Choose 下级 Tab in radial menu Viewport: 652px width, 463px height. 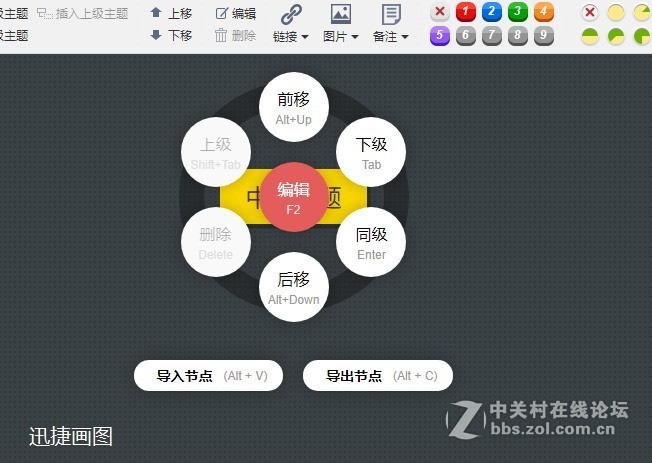click(x=371, y=152)
